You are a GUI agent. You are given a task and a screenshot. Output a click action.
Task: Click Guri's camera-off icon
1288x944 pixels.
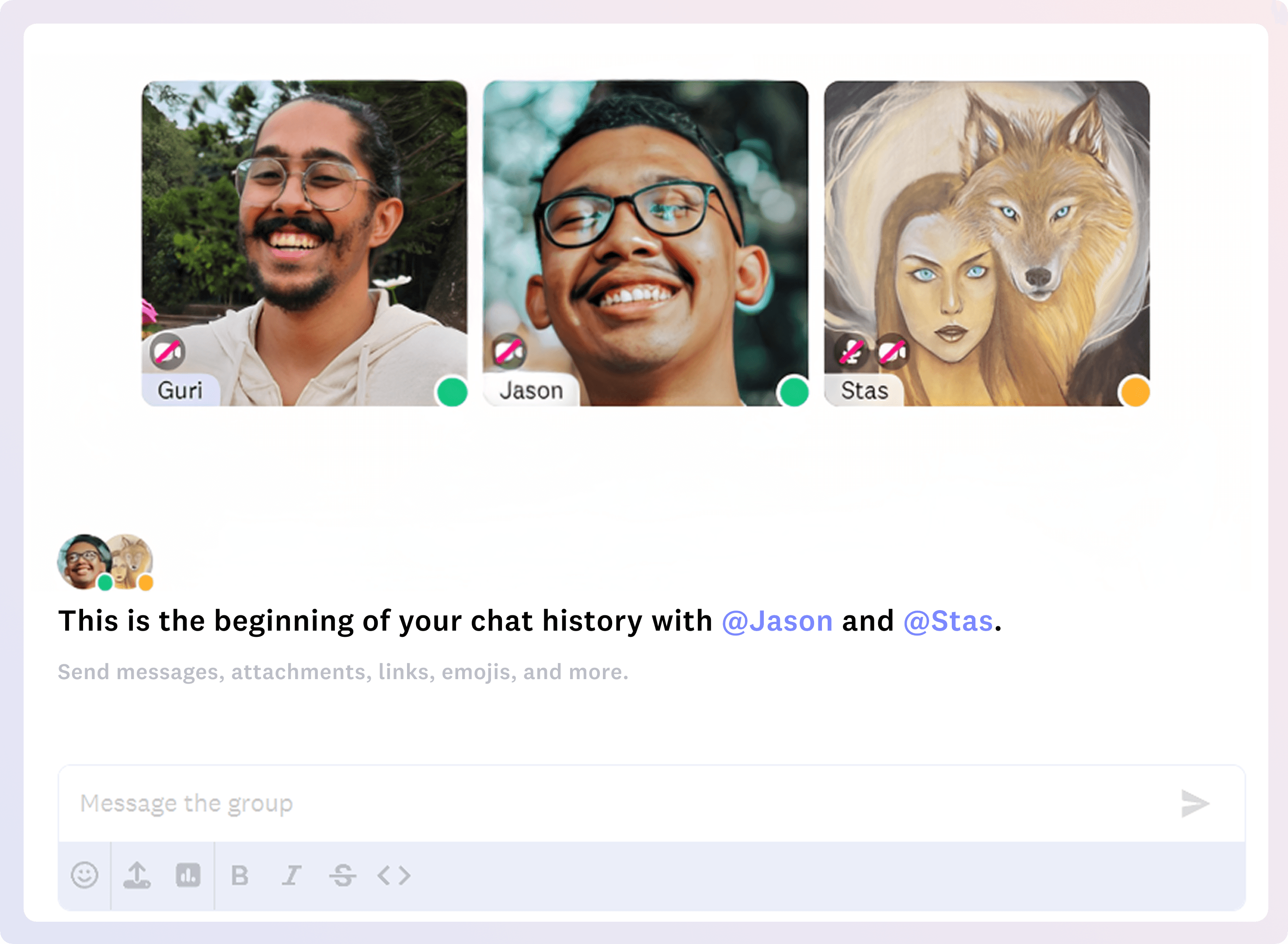pyautogui.click(x=167, y=351)
